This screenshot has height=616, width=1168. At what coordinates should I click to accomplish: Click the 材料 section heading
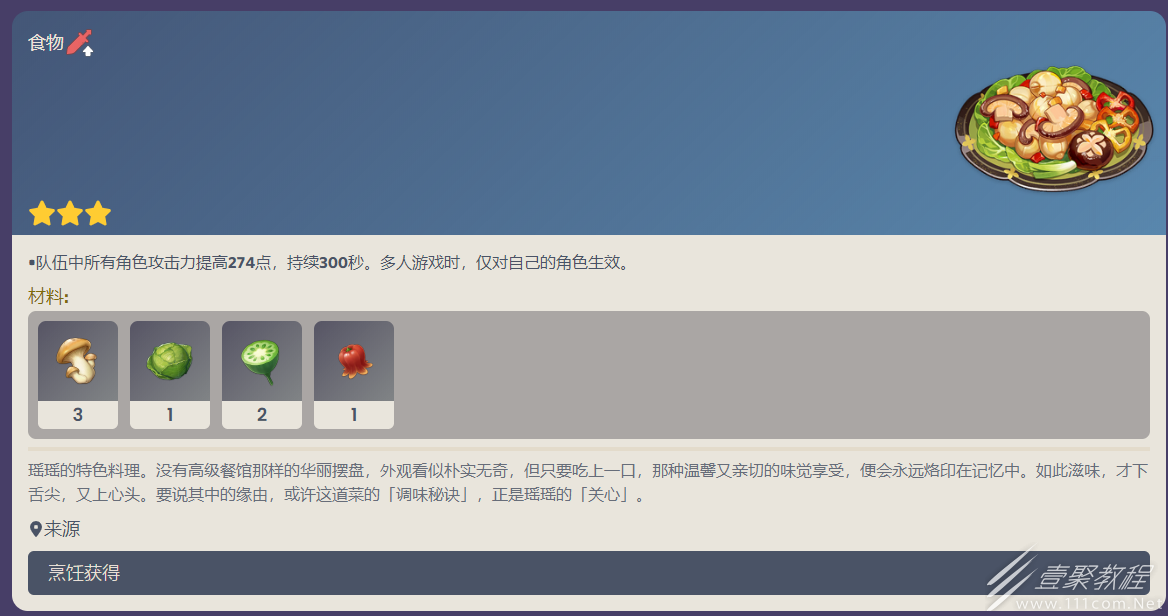pyautogui.click(x=48, y=296)
